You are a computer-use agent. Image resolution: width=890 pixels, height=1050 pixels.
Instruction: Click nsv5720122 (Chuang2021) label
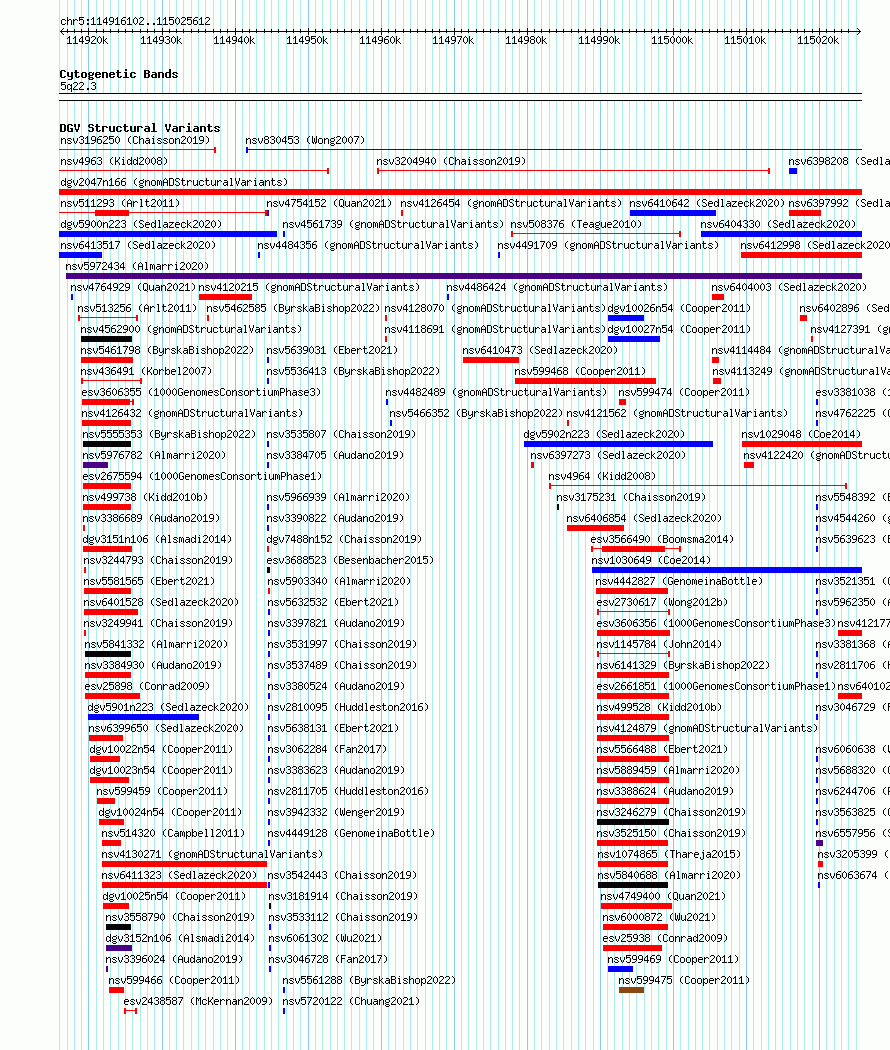coord(351,1001)
